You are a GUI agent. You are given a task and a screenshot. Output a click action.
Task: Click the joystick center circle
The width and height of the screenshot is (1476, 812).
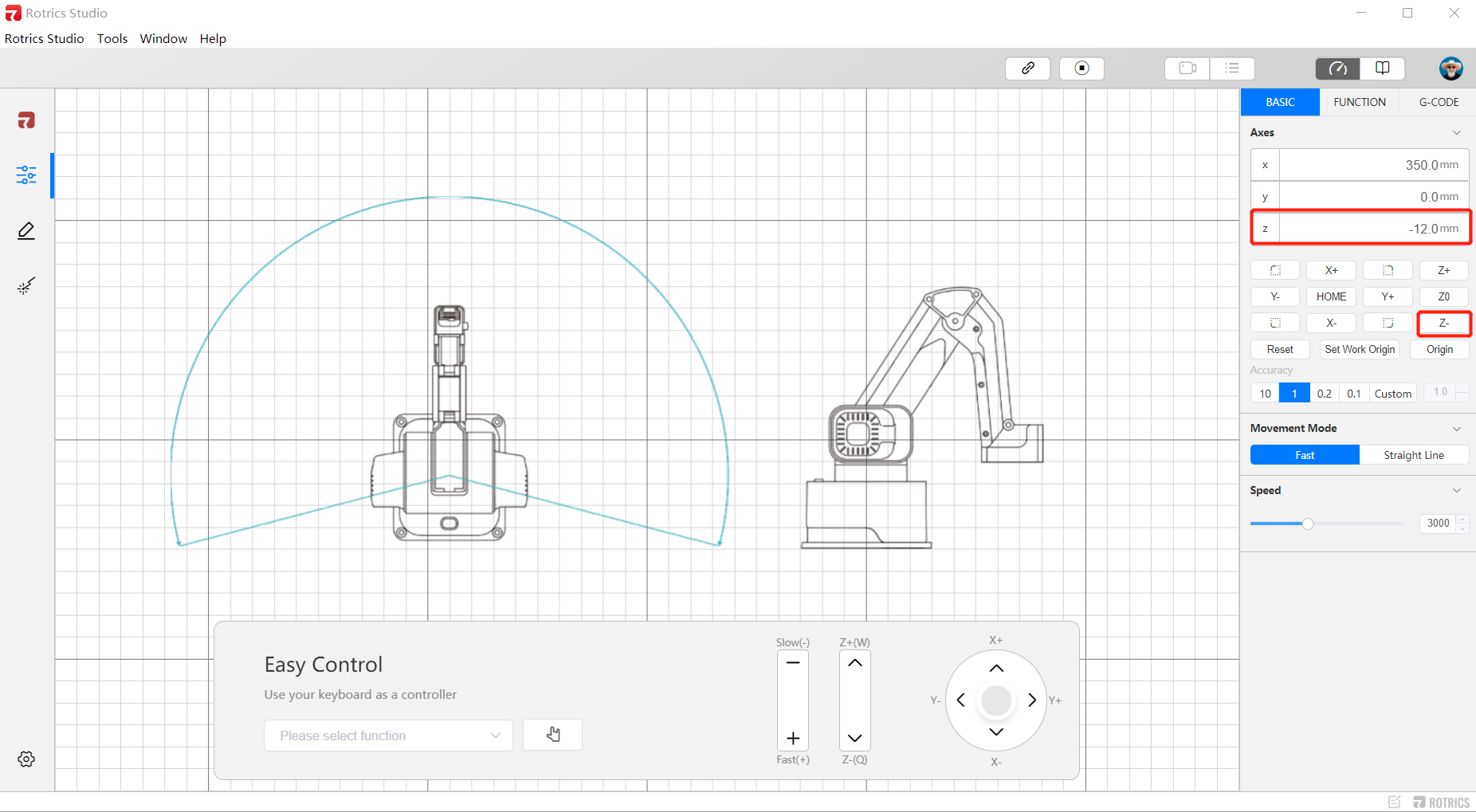click(x=996, y=700)
